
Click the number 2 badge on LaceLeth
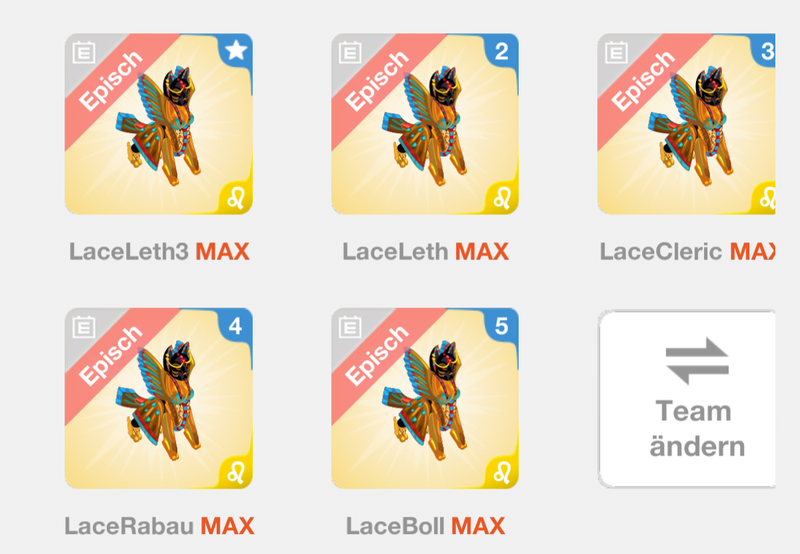502,51
